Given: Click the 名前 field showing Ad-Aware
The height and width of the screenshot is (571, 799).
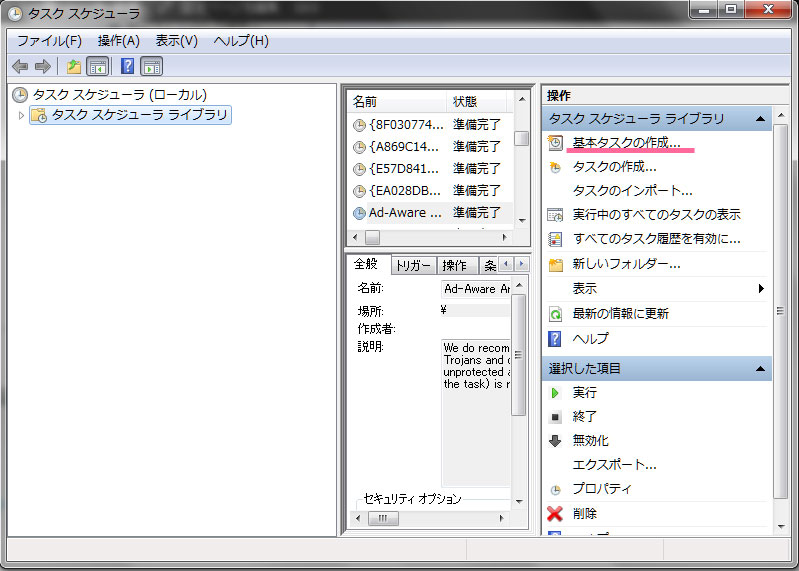Looking at the screenshot, I should (x=475, y=289).
